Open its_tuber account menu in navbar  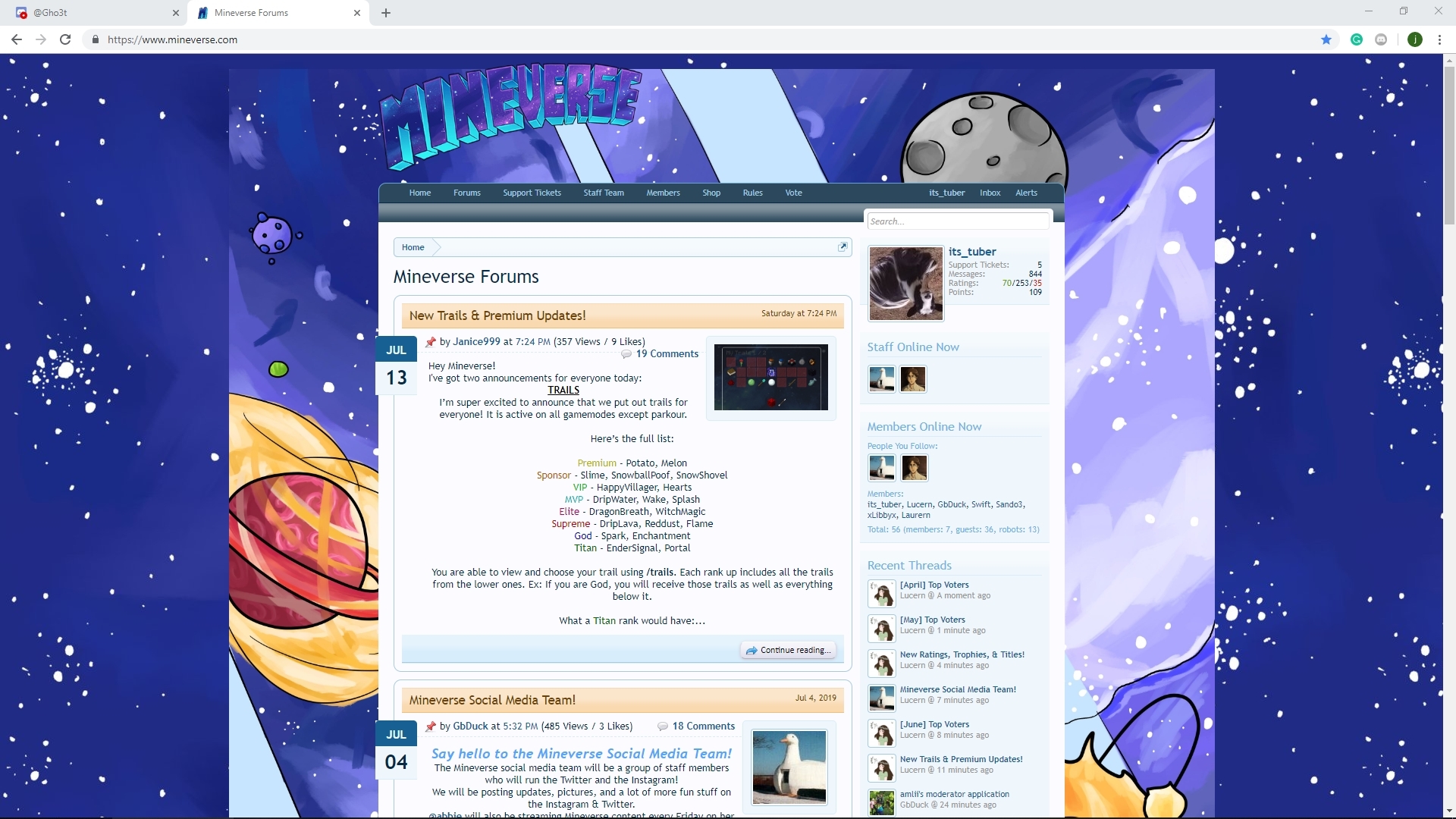pyautogui.click(x=946, y=193)
